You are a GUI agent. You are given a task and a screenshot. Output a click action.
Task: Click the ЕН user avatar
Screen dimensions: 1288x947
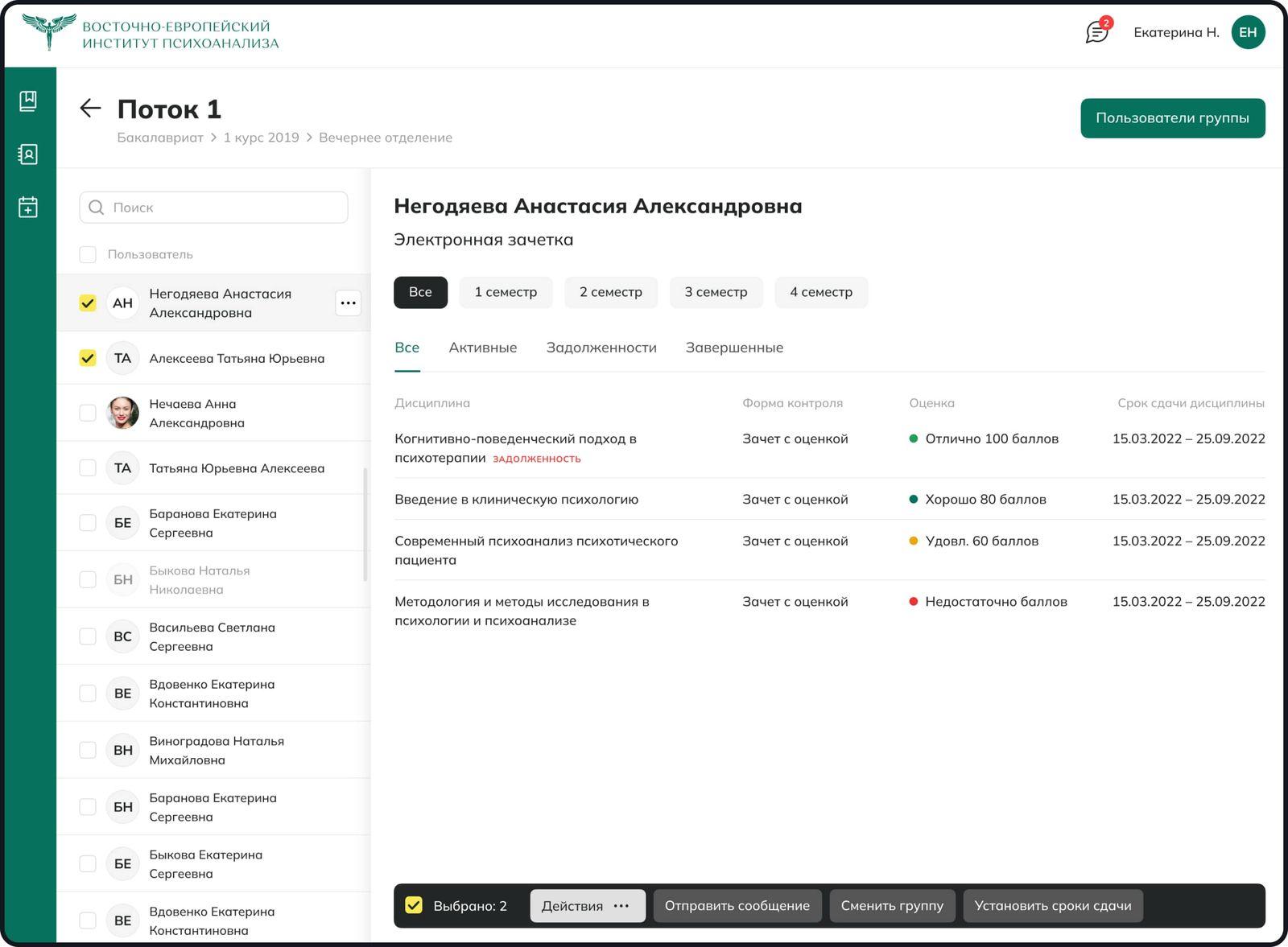pyautogui.click(x=1248, y=32)
